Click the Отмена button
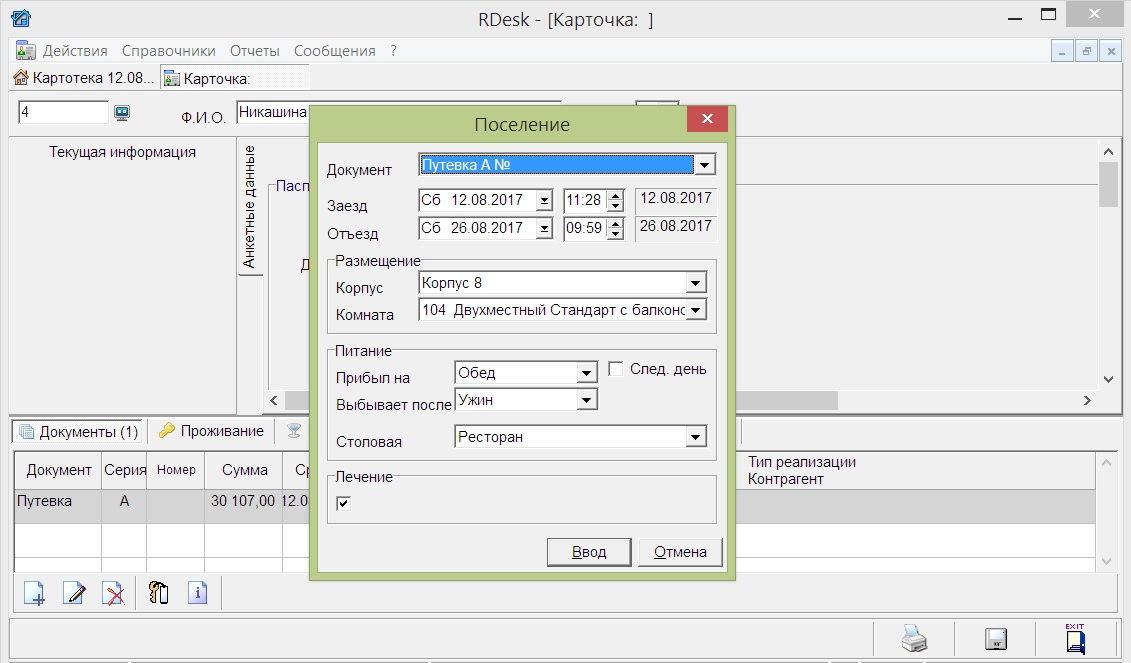The height and width of the screenshot is (663, 1131). [x=680, y=552]
